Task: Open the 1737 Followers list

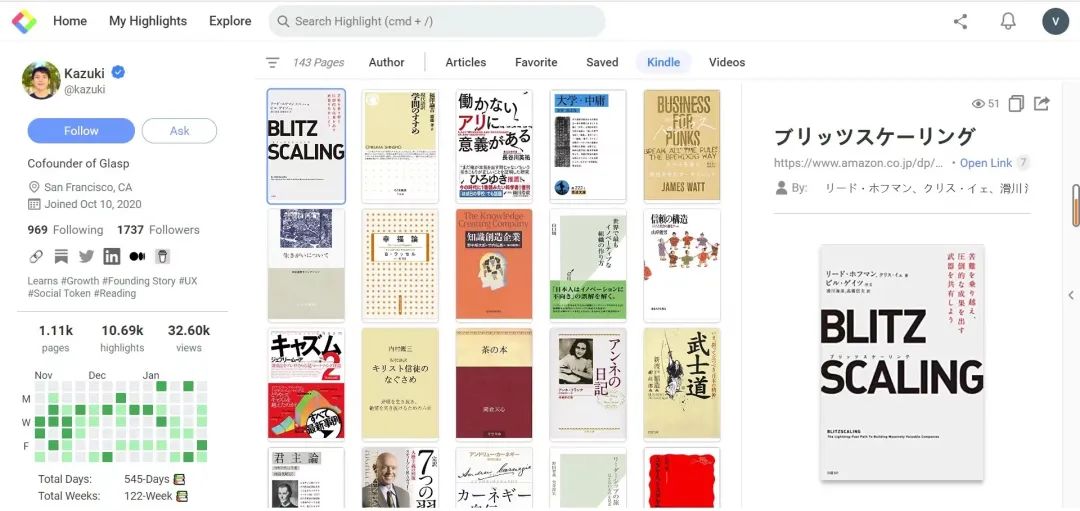Action: [158, 230]
